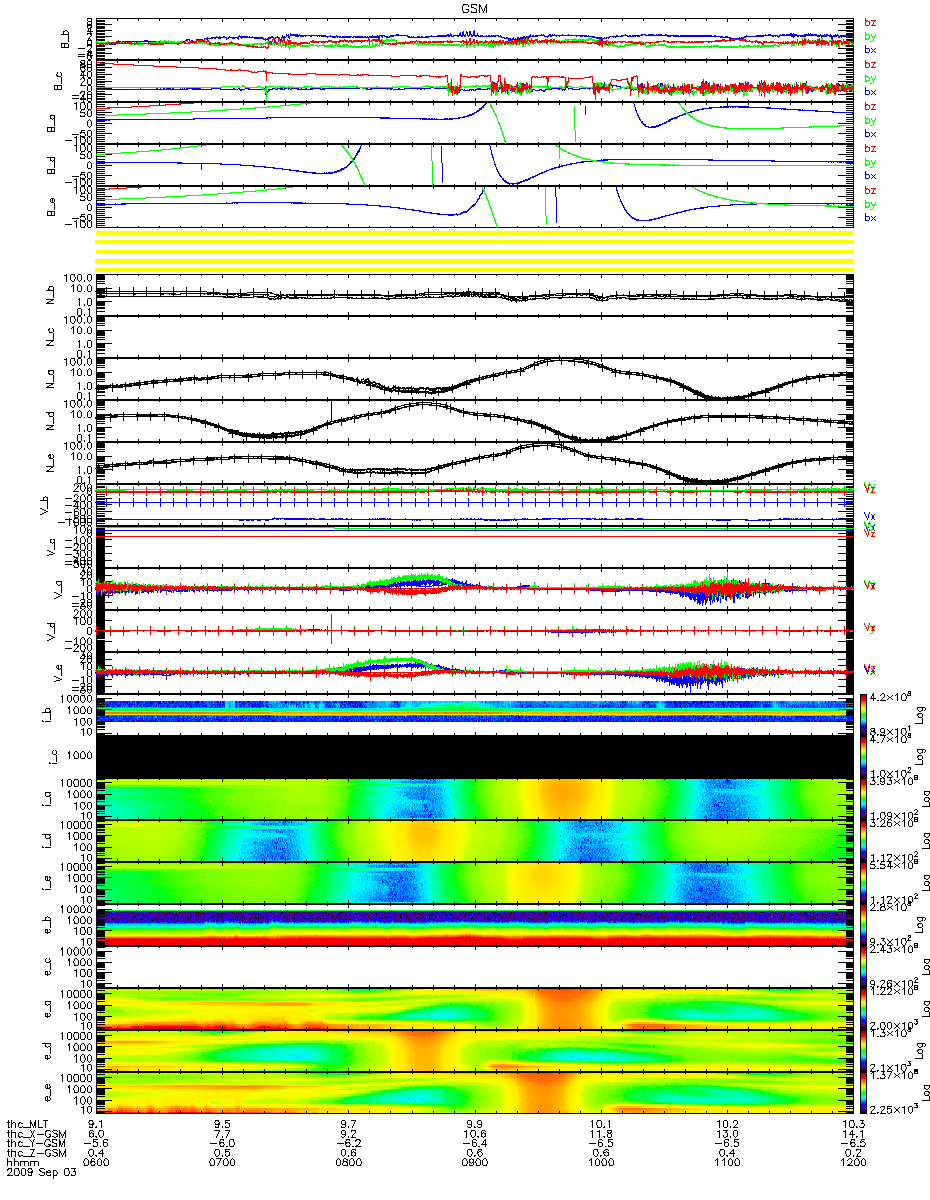The width and height of the screenshot is (930, 1200).
Task: Click the 0900 time tick label
Action: coord(474,1162)
